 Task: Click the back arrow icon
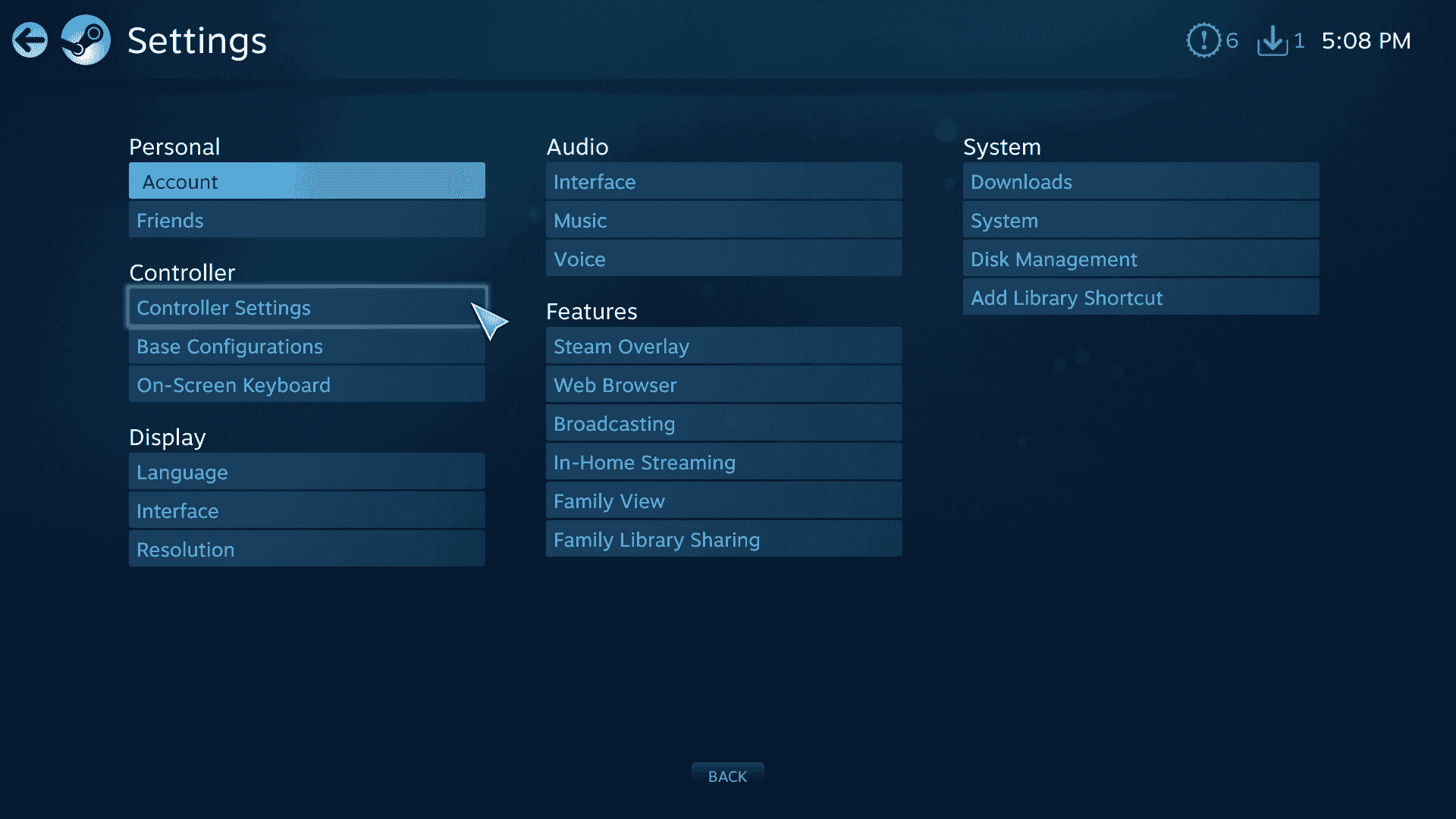pyautogui.click(x=30, y=40)
